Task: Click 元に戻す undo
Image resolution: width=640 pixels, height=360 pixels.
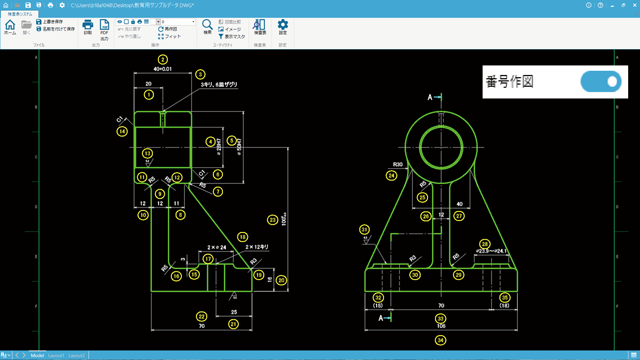Action: [x=130, y=29]
